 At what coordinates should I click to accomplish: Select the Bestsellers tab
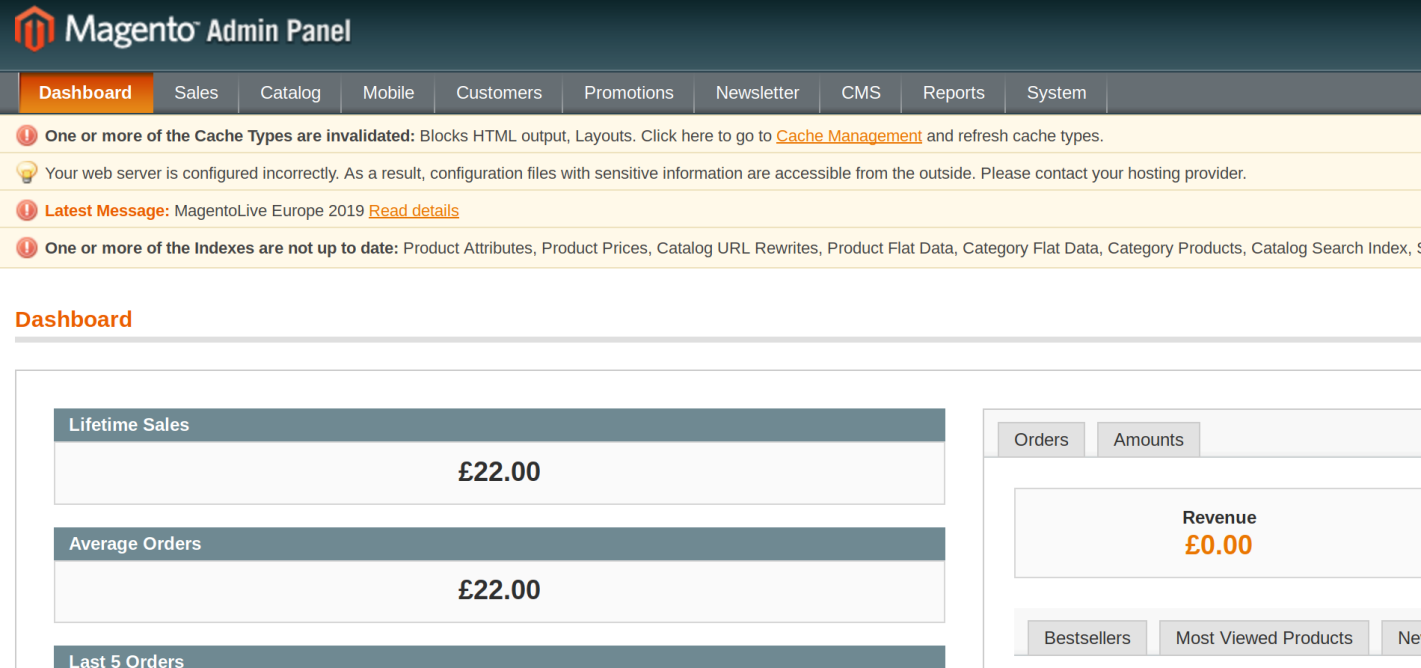(1087, 638)
